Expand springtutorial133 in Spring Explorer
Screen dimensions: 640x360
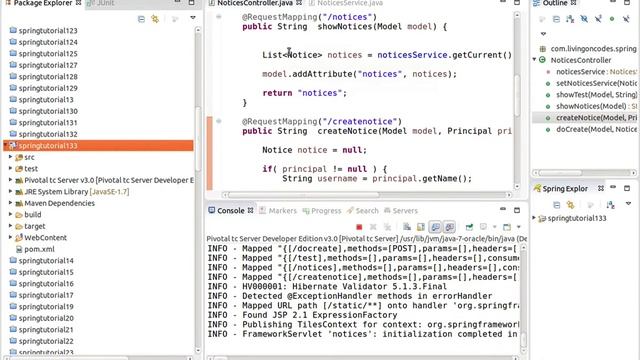click(x=534, y=218)
